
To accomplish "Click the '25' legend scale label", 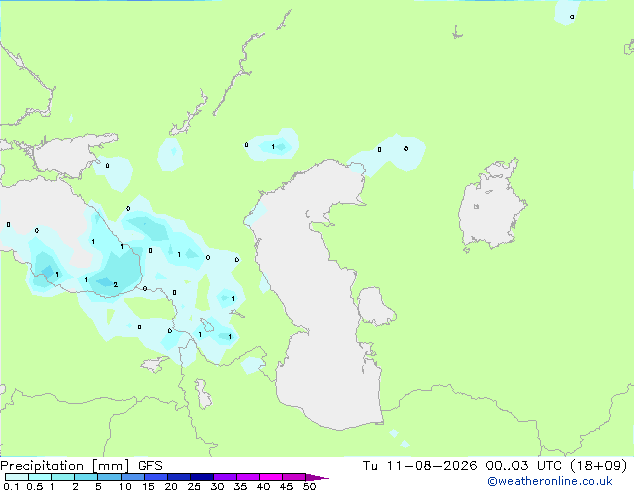I will click(x=194, y=486).
